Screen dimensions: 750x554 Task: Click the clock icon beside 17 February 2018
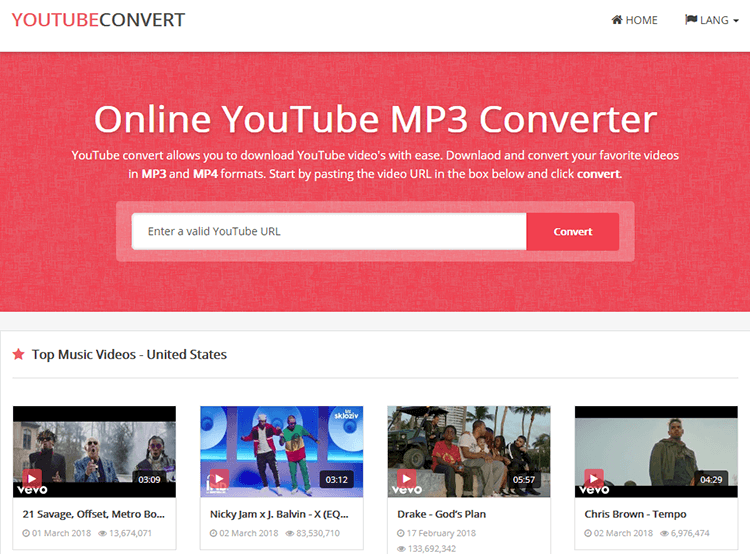tap(401, 533)
